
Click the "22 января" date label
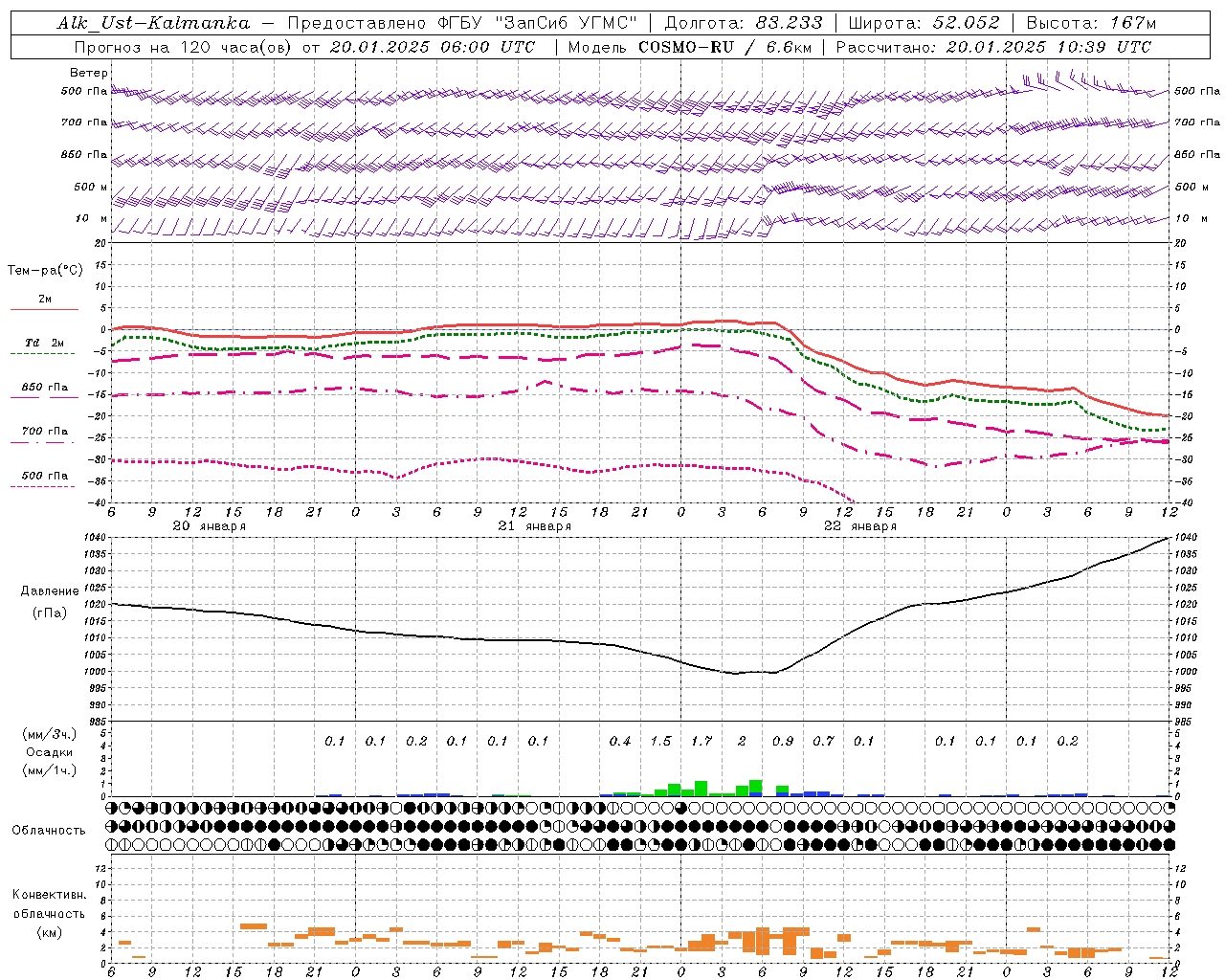pyautogui.click(x=860, y=526)
